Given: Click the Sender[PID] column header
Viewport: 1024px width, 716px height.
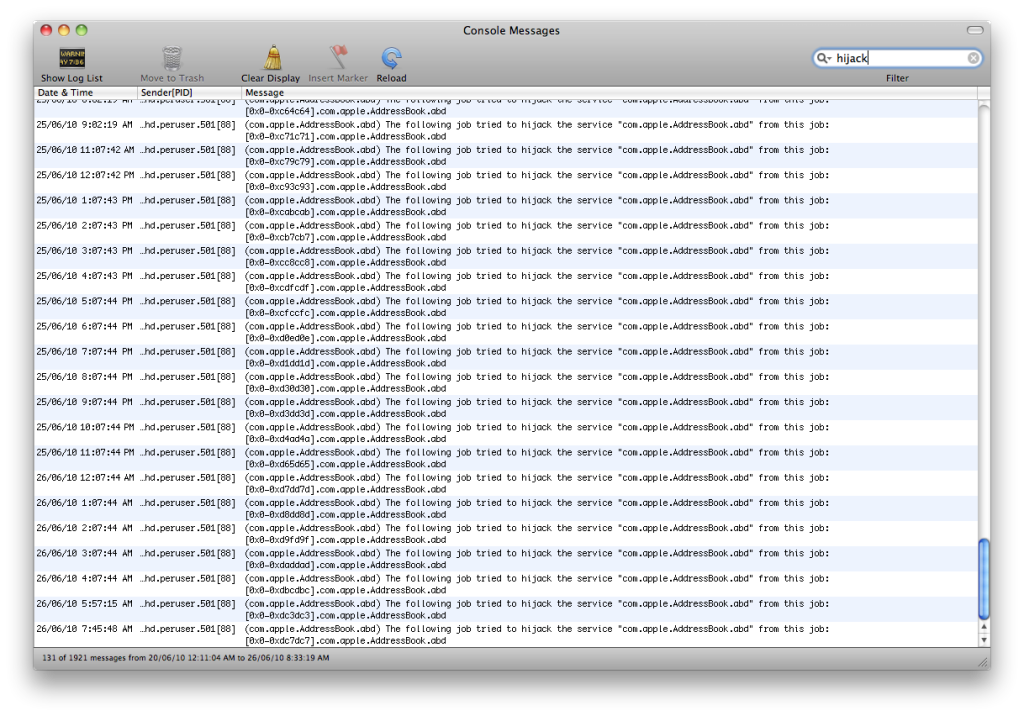Looking at the screenshot, I should [x=189, y=93].
